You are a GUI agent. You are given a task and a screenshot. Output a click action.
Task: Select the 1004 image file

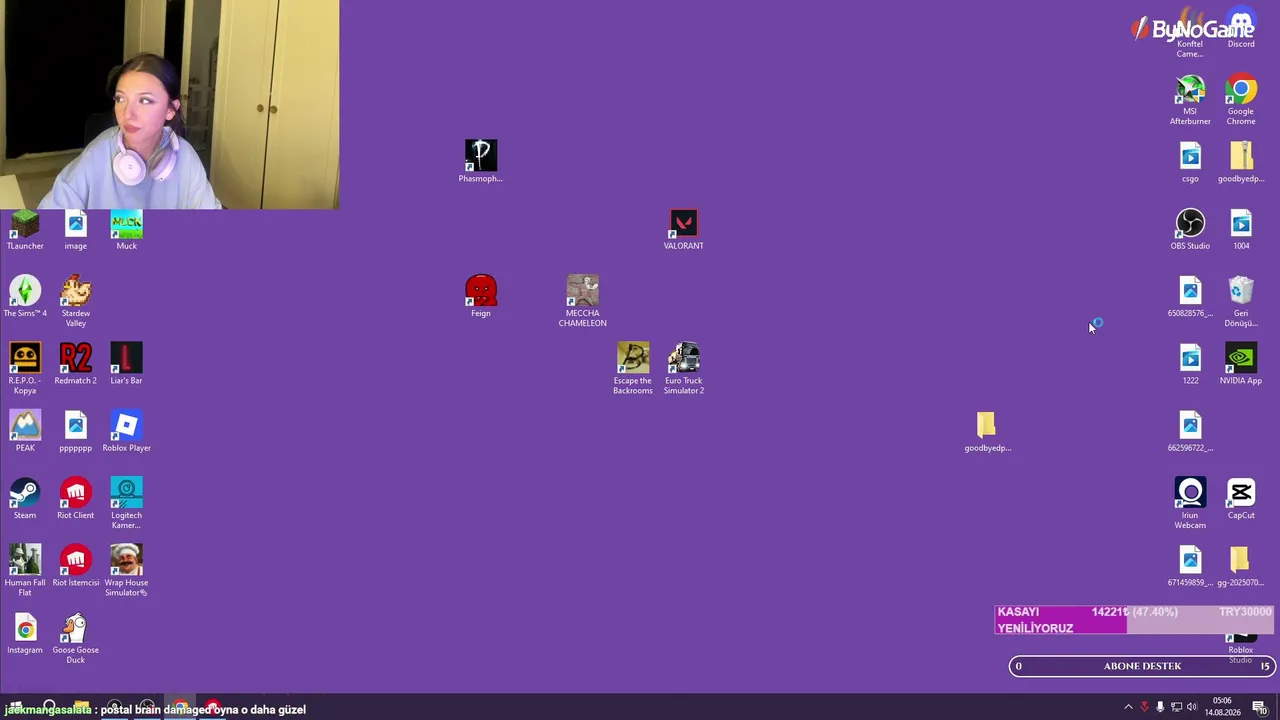1241,224
